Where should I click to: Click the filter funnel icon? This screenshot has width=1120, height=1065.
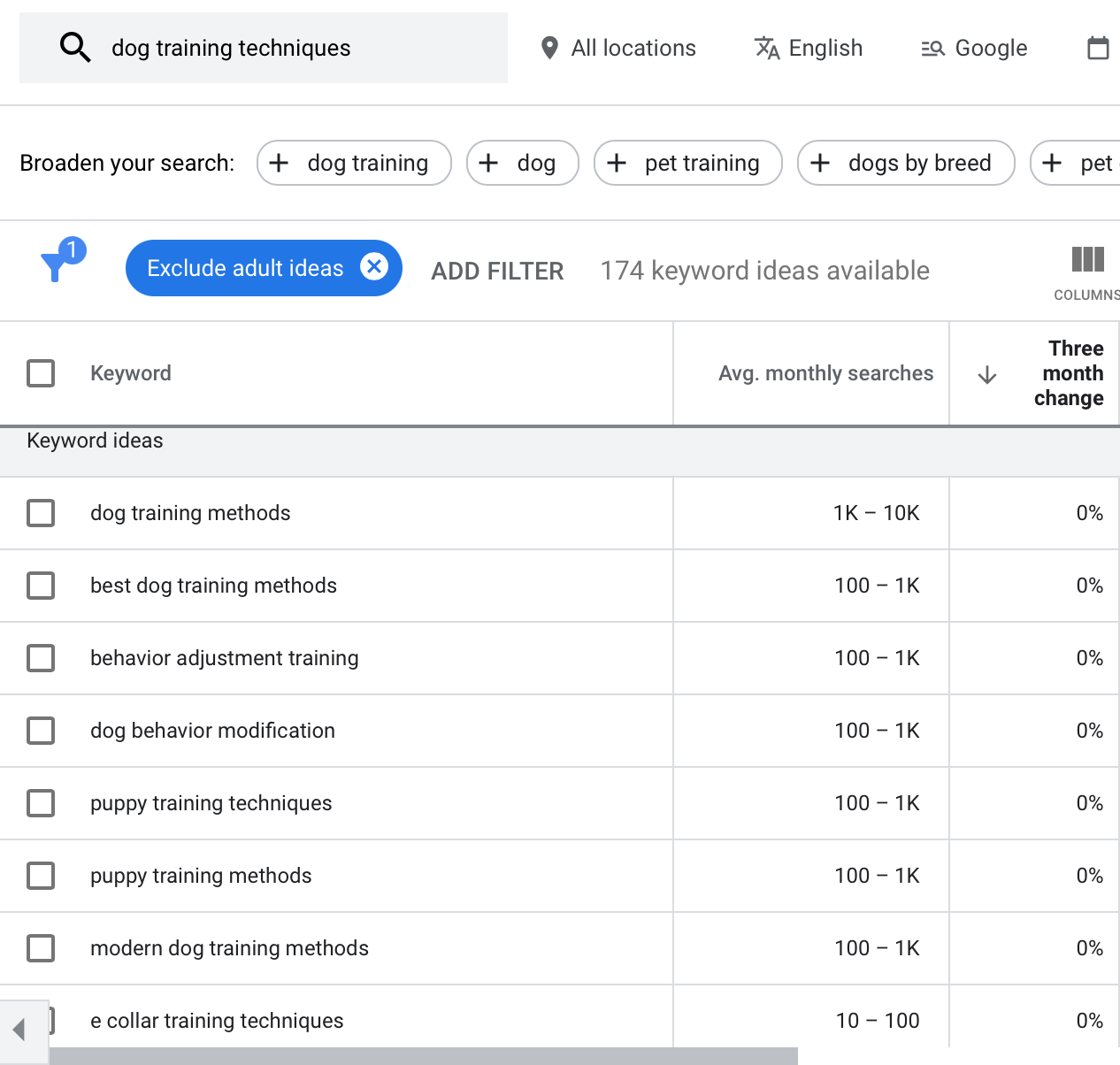pyautogui.click(x=57, y=264)
